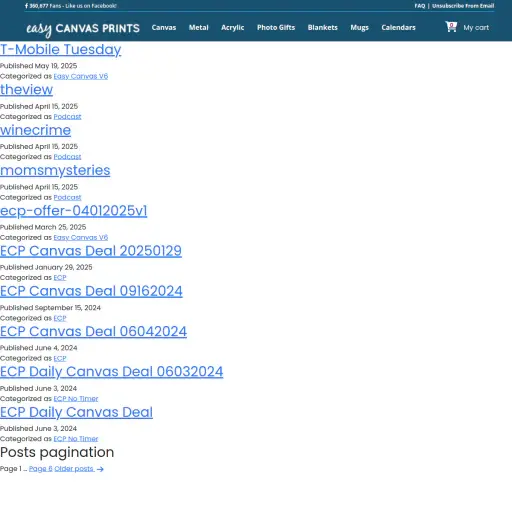512x512 pixels.
Task: Click the 'Published January 29, 2025' text
Action: (x=46, y=267)
